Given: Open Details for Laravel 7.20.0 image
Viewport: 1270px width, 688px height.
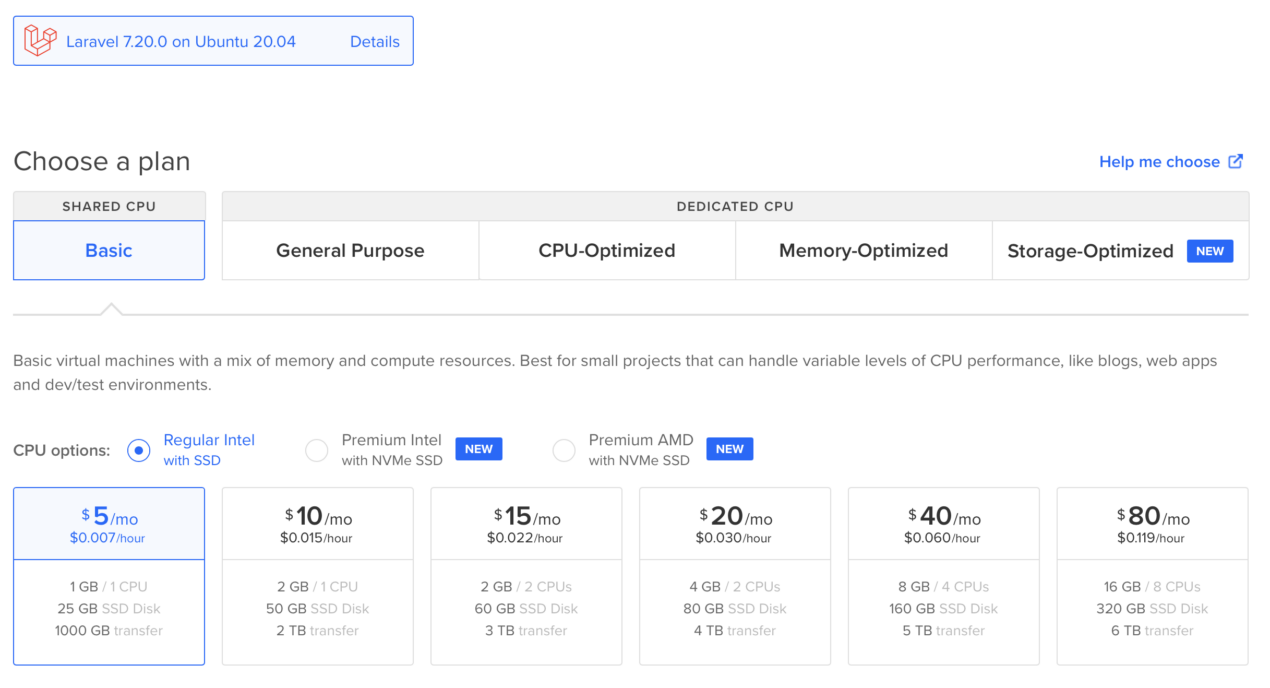Looking at the screenshot, I should 375,42.
